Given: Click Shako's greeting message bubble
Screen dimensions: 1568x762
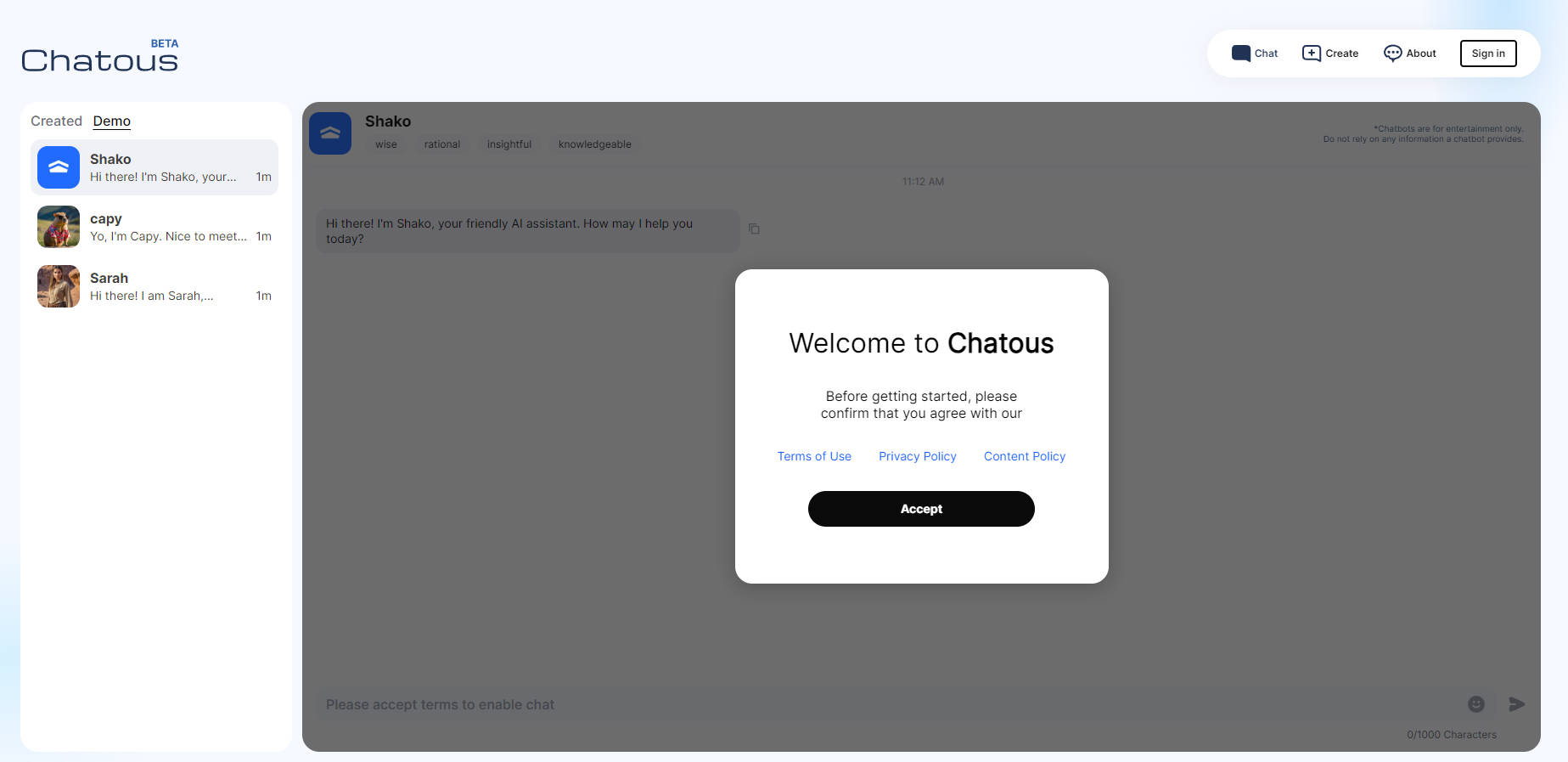Looking at the screenshot, I should tap(527, 231).
